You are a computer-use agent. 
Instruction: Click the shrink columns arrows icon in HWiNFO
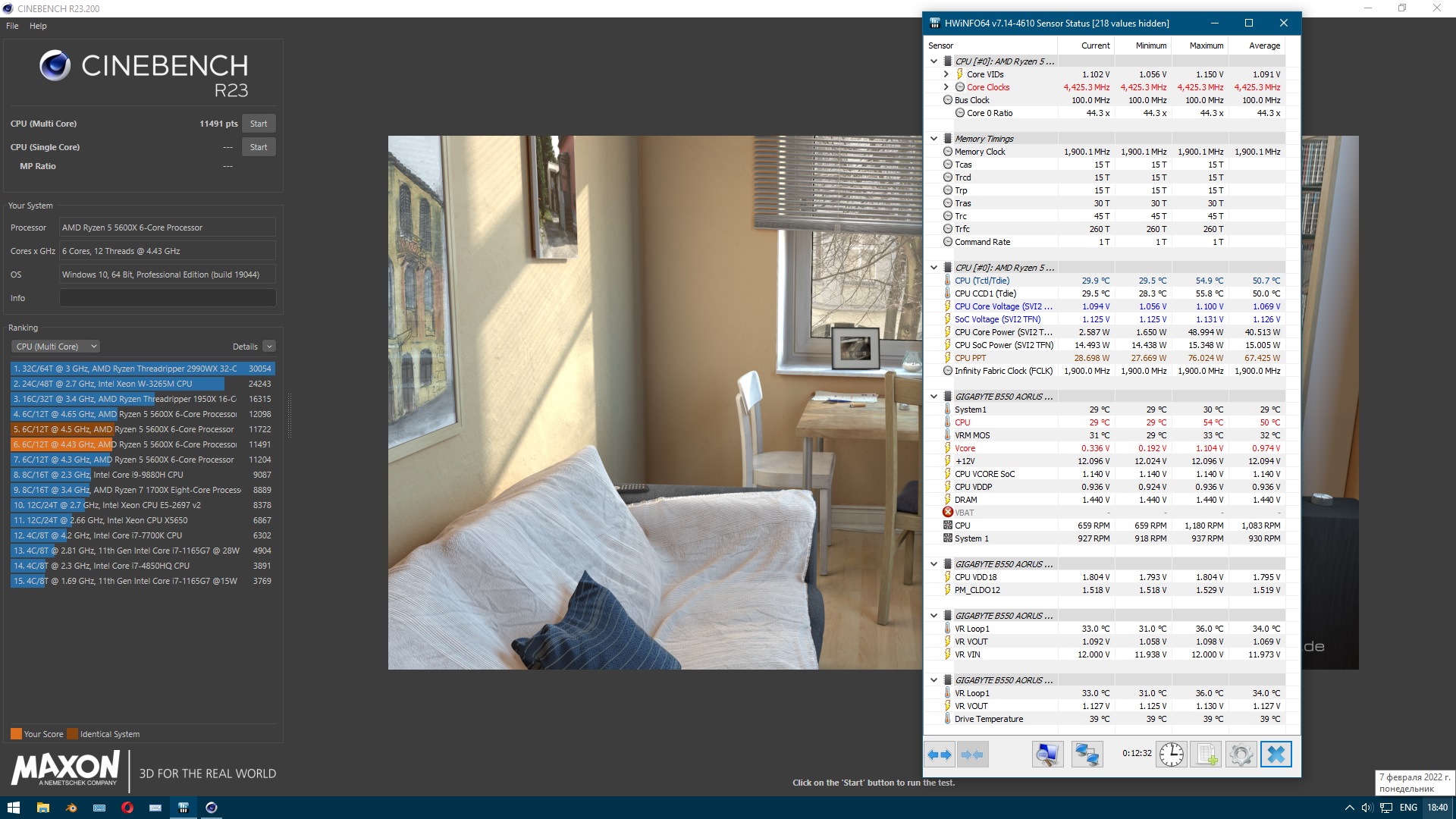[972, 755]
